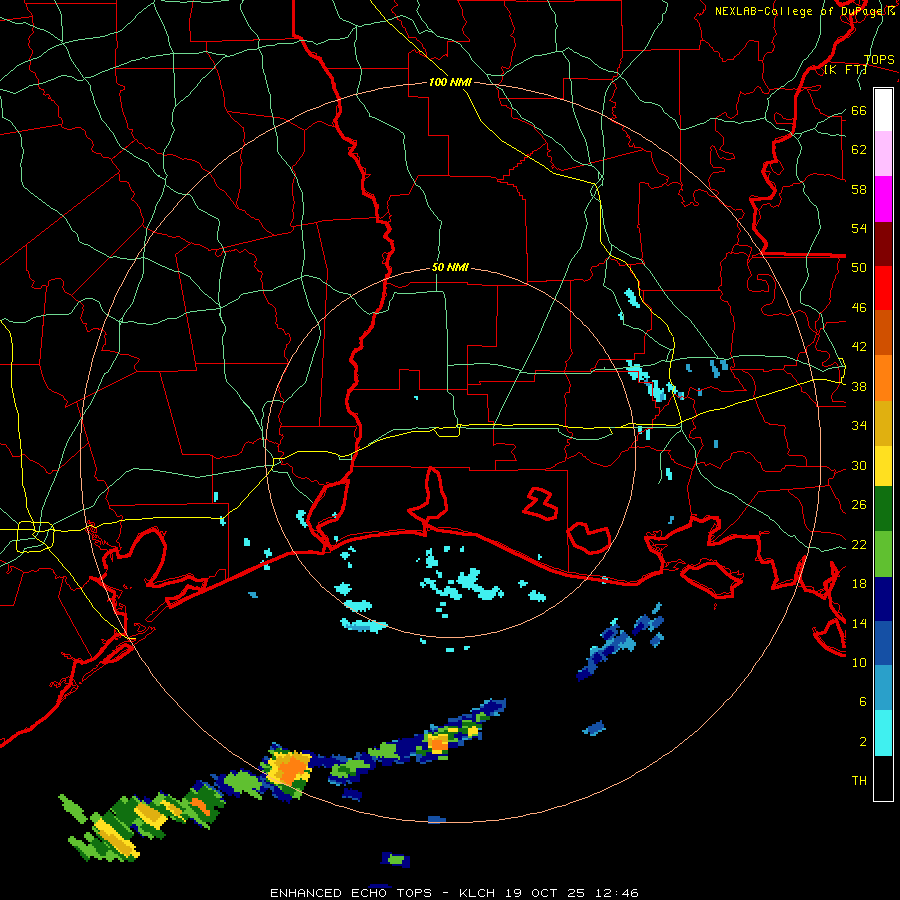Click the '34' legend value label
Viewport: 900px width, 900px height.
click(x=859, y=425)
